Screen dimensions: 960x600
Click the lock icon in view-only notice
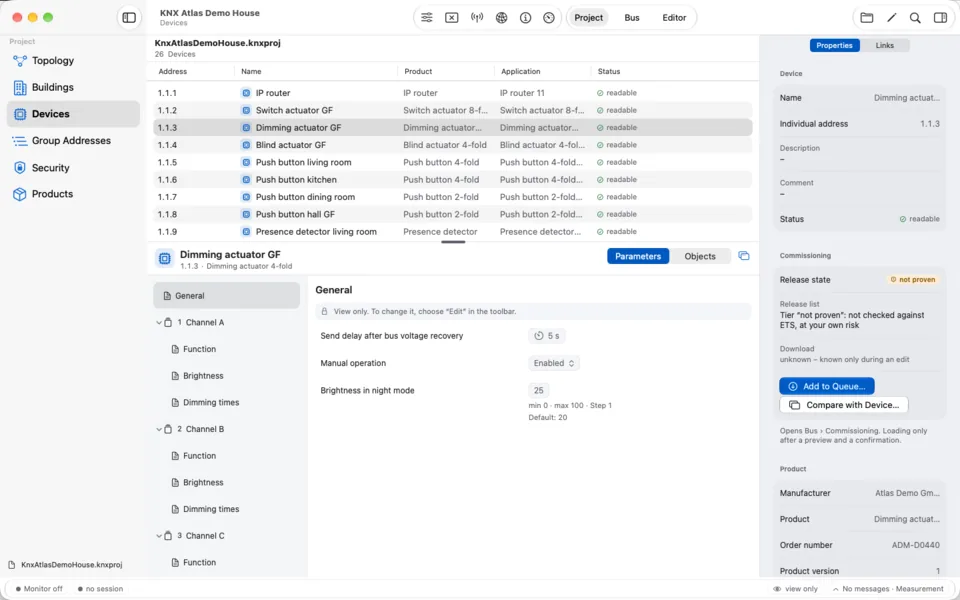(324, 312)
